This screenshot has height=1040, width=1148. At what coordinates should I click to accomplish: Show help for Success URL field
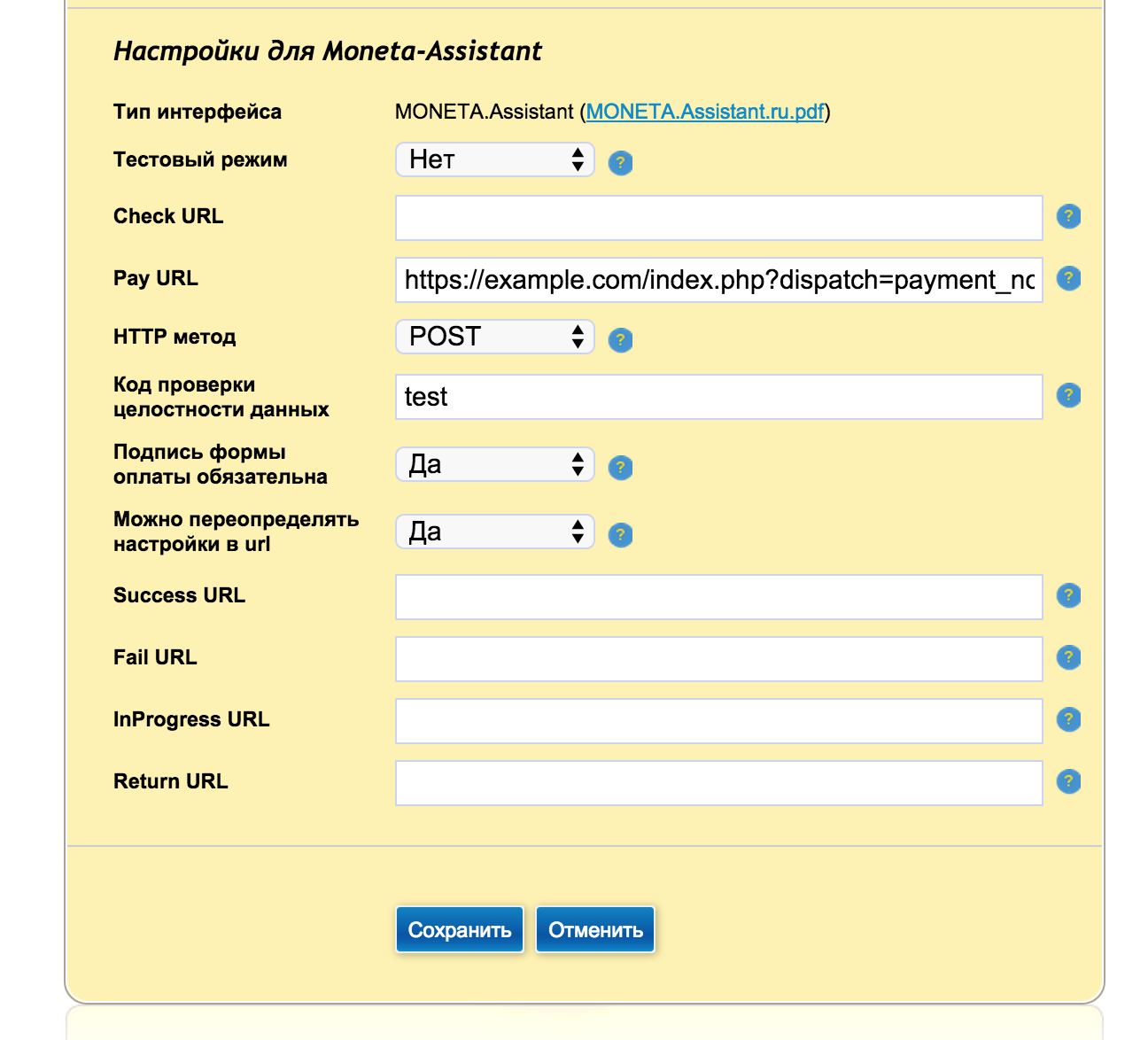tap(1068, 595)
